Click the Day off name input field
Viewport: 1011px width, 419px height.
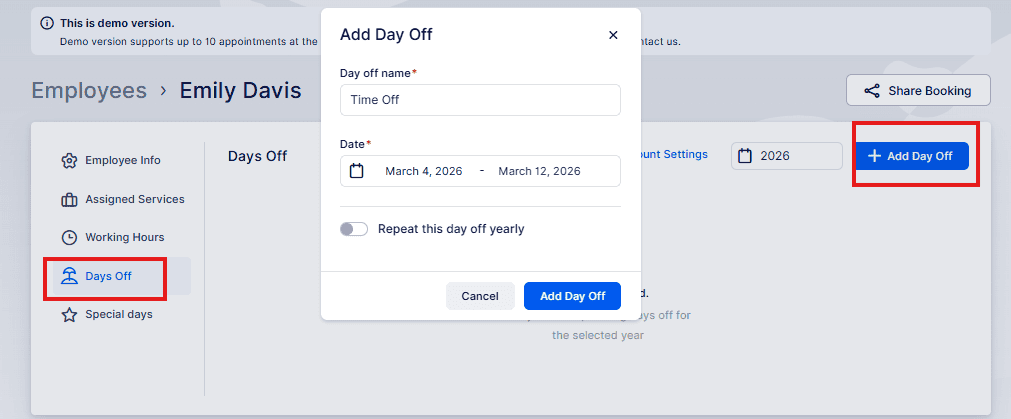click(480, 100)
